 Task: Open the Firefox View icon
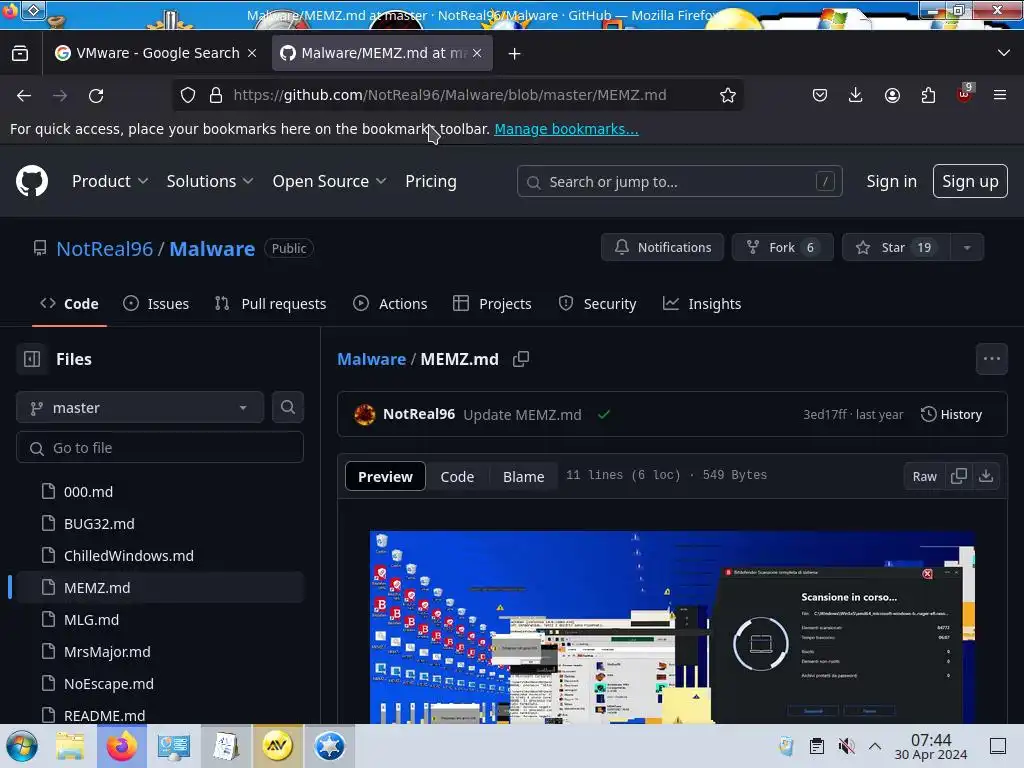point(20,54)
